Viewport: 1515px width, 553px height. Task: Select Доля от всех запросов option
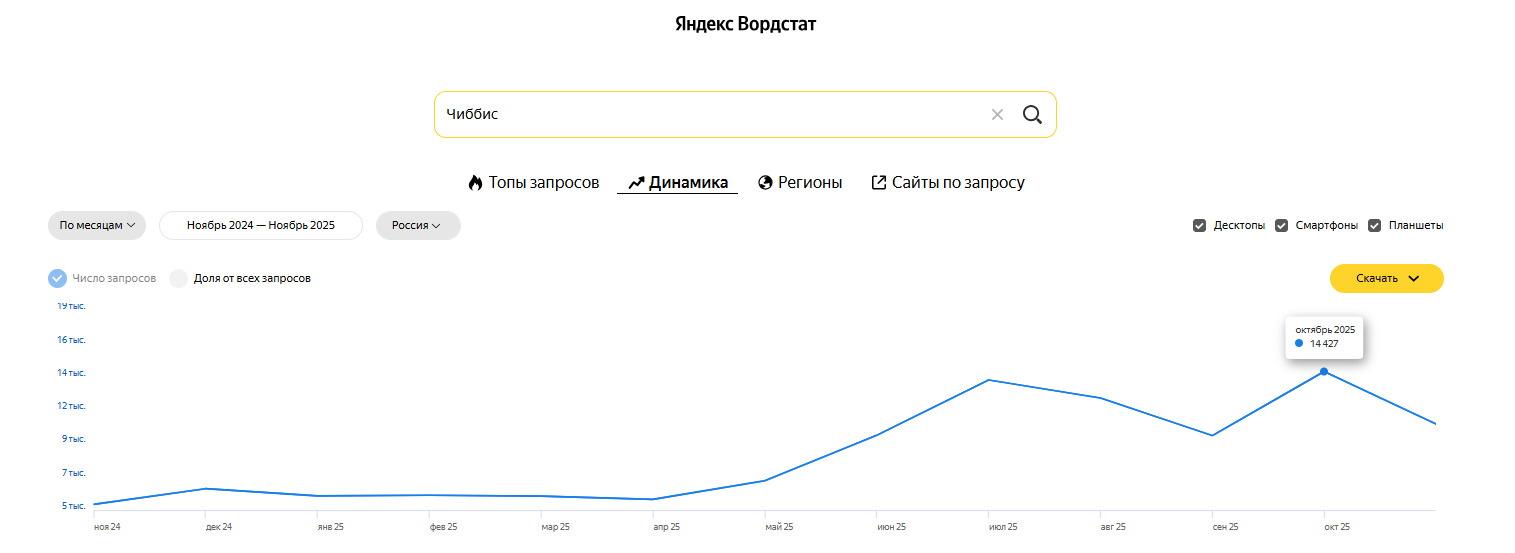click(179, 278)
